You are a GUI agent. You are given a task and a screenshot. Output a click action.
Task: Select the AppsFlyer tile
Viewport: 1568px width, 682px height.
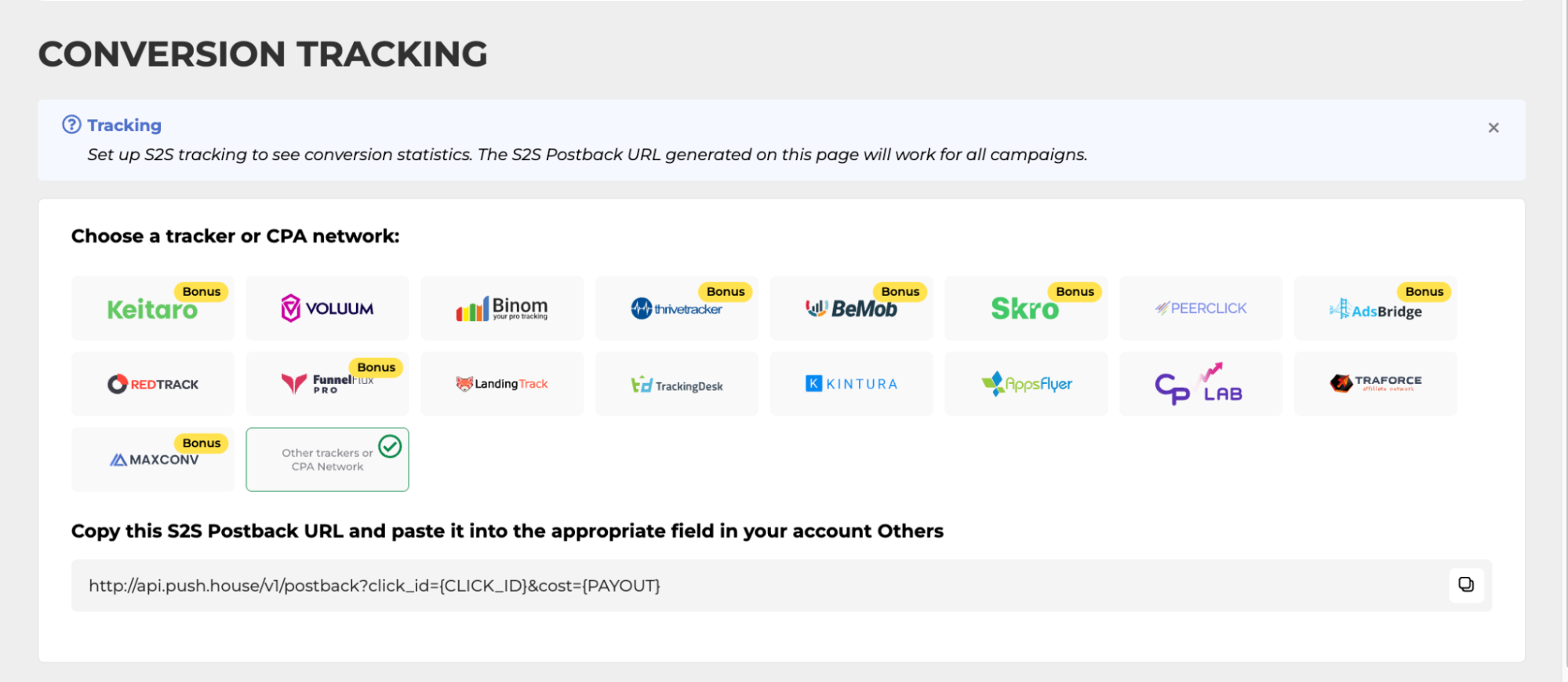tap(1025, 384)
